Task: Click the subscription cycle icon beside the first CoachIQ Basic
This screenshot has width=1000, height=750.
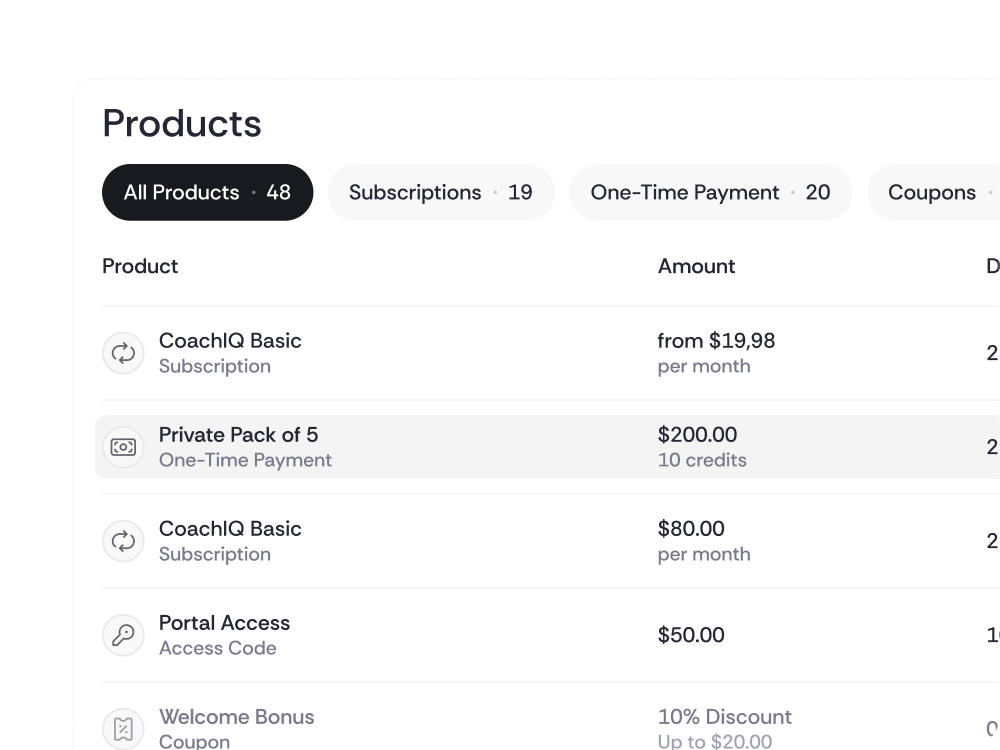Action: pos(123,353)
